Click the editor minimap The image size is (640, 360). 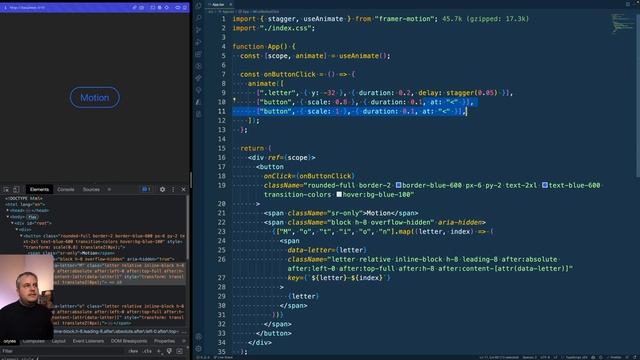pyautogui.click(x=622, y=23)
